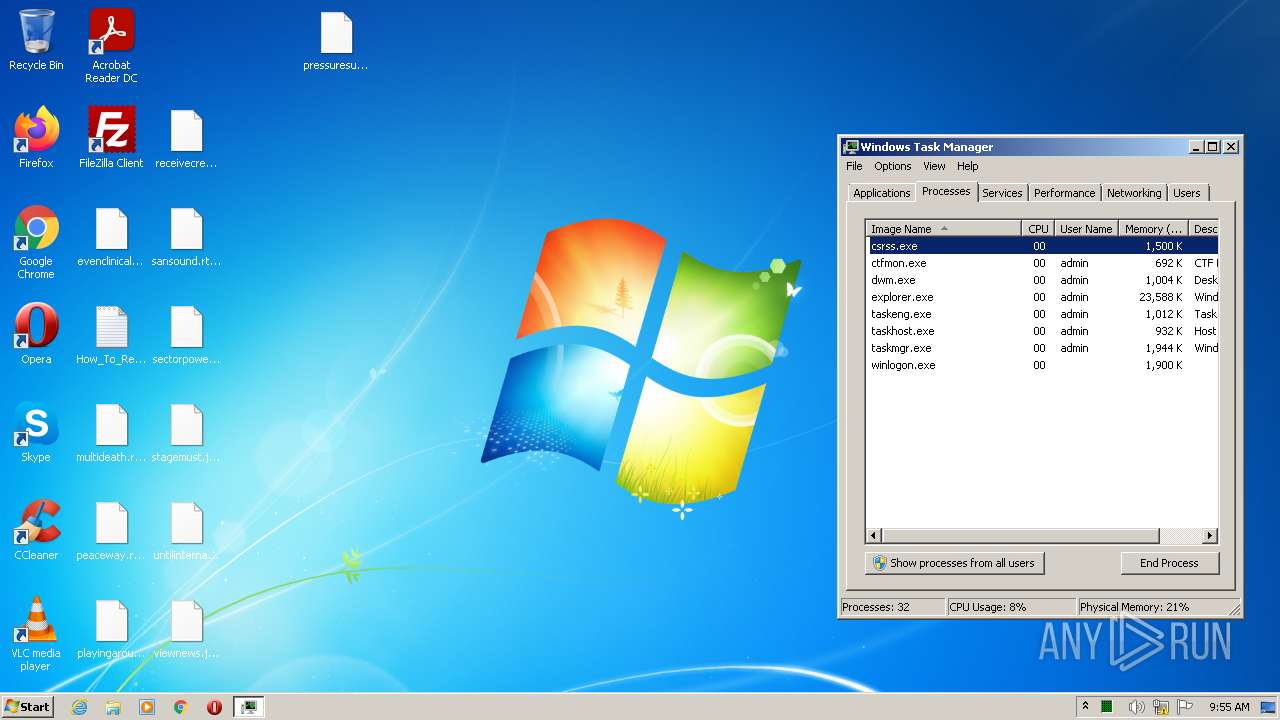Show hidden system tray icons
Image resolution: width=1280 pixels, height=720 pixels.
(x=1085, y=706)
